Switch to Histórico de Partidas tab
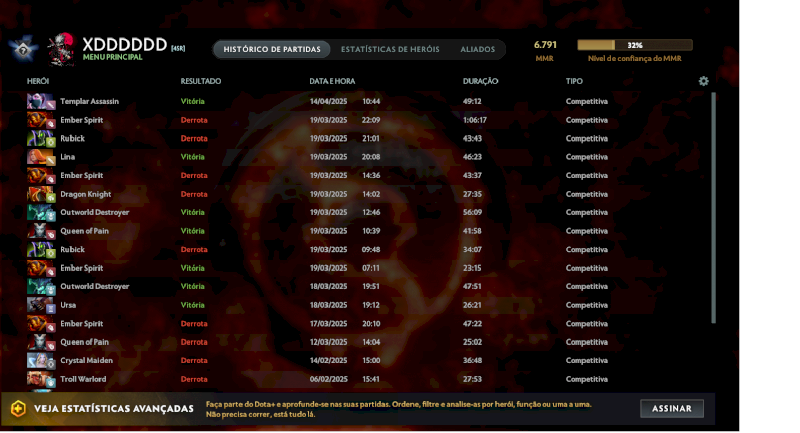 [272, 49]
